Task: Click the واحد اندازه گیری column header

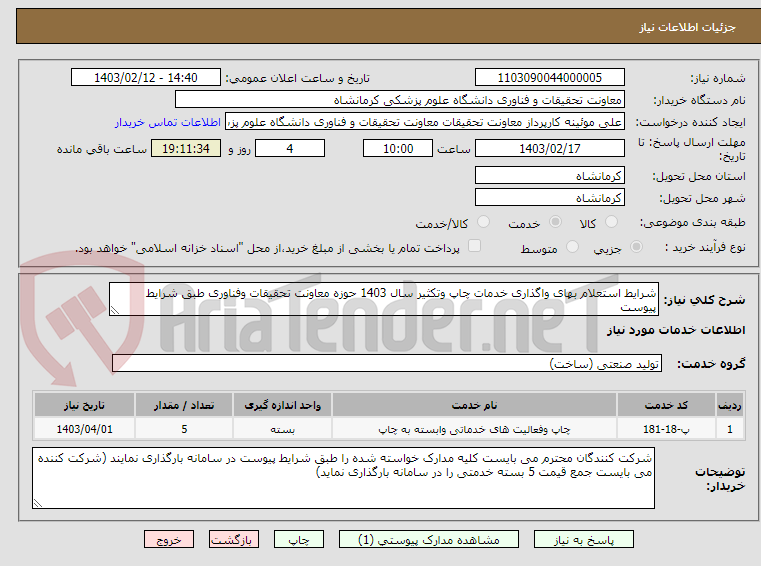Action: (282, 405)
